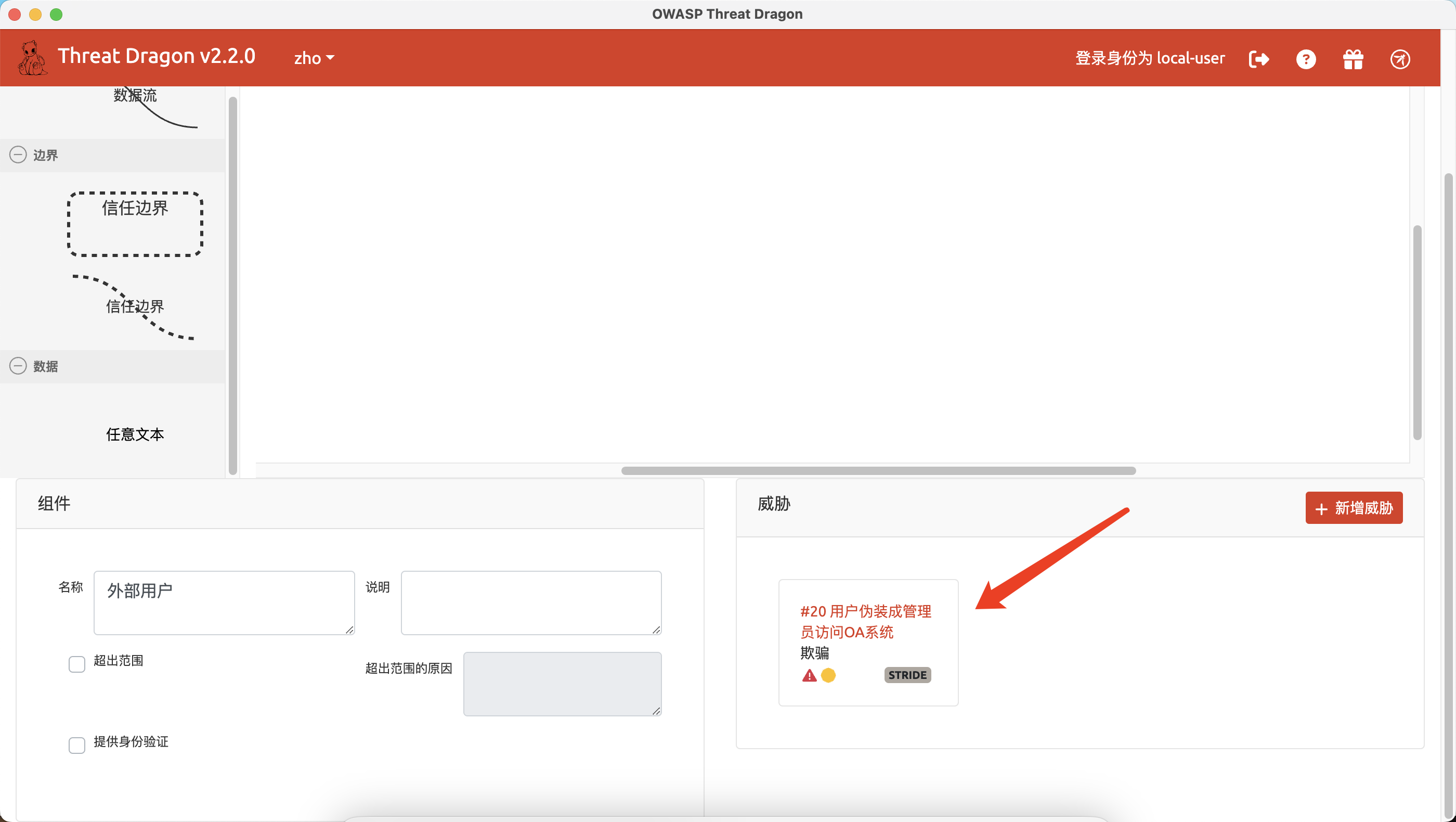The width and height of the screenshot is (1456, 822).
Task: Click the sign out icon in header
Action: (x=1259, y=59)
